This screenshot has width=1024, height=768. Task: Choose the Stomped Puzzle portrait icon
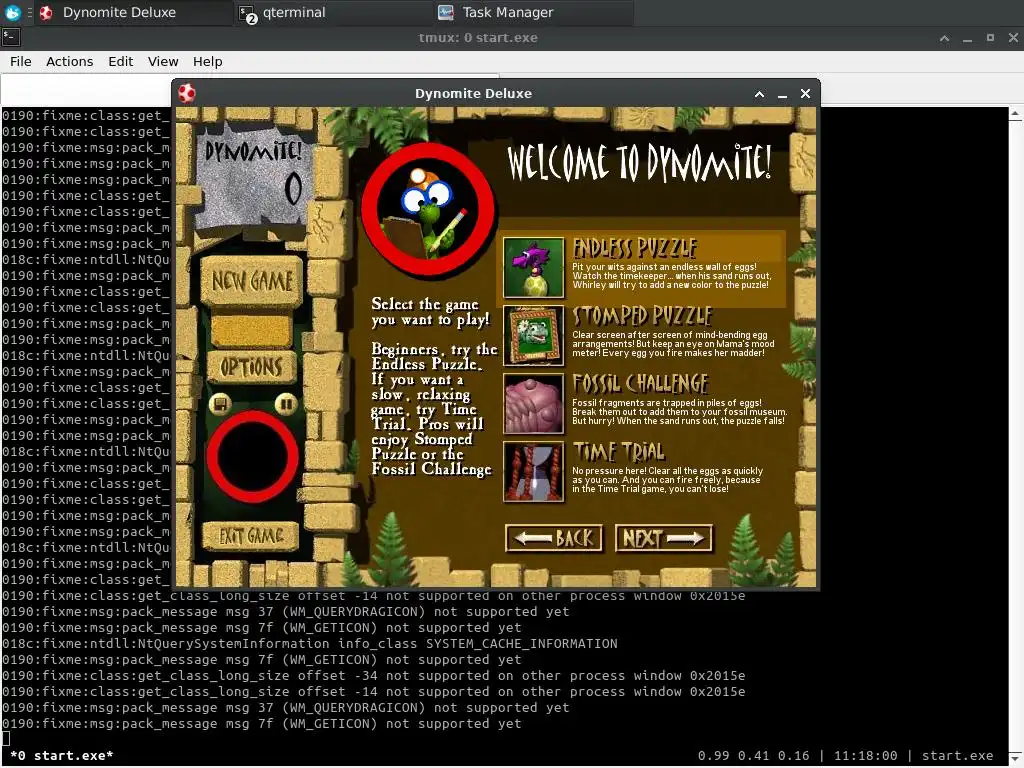(x=534, y=336)
